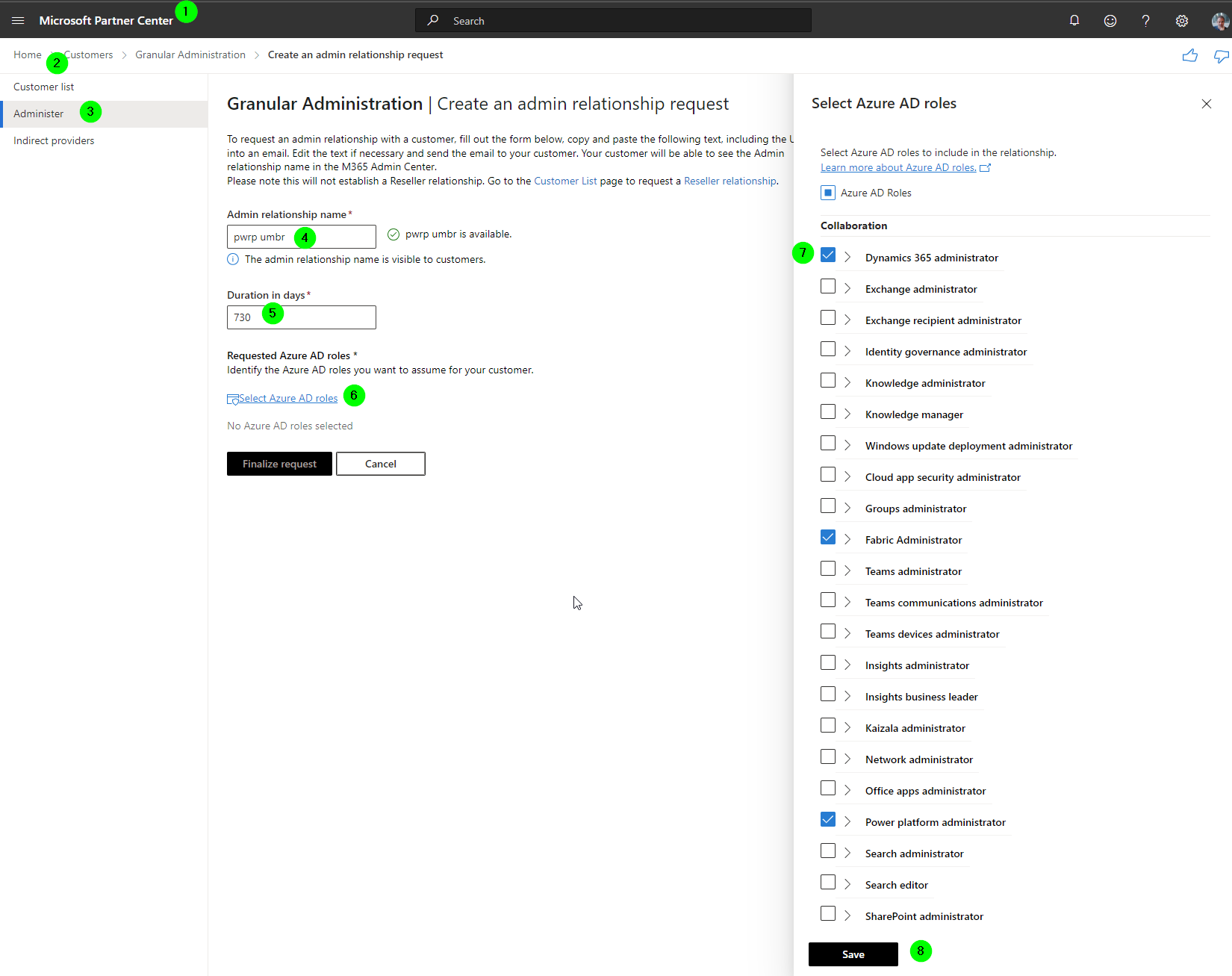Open Learn more about Azure AD roles link

[x=898, y=167]
